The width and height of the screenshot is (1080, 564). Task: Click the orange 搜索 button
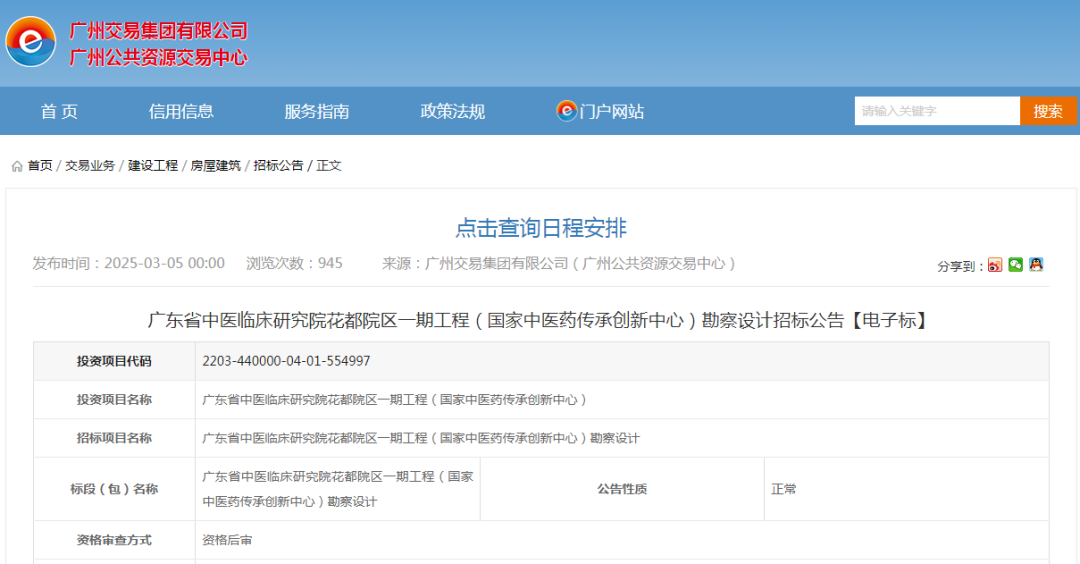[x=1048, y=111]
